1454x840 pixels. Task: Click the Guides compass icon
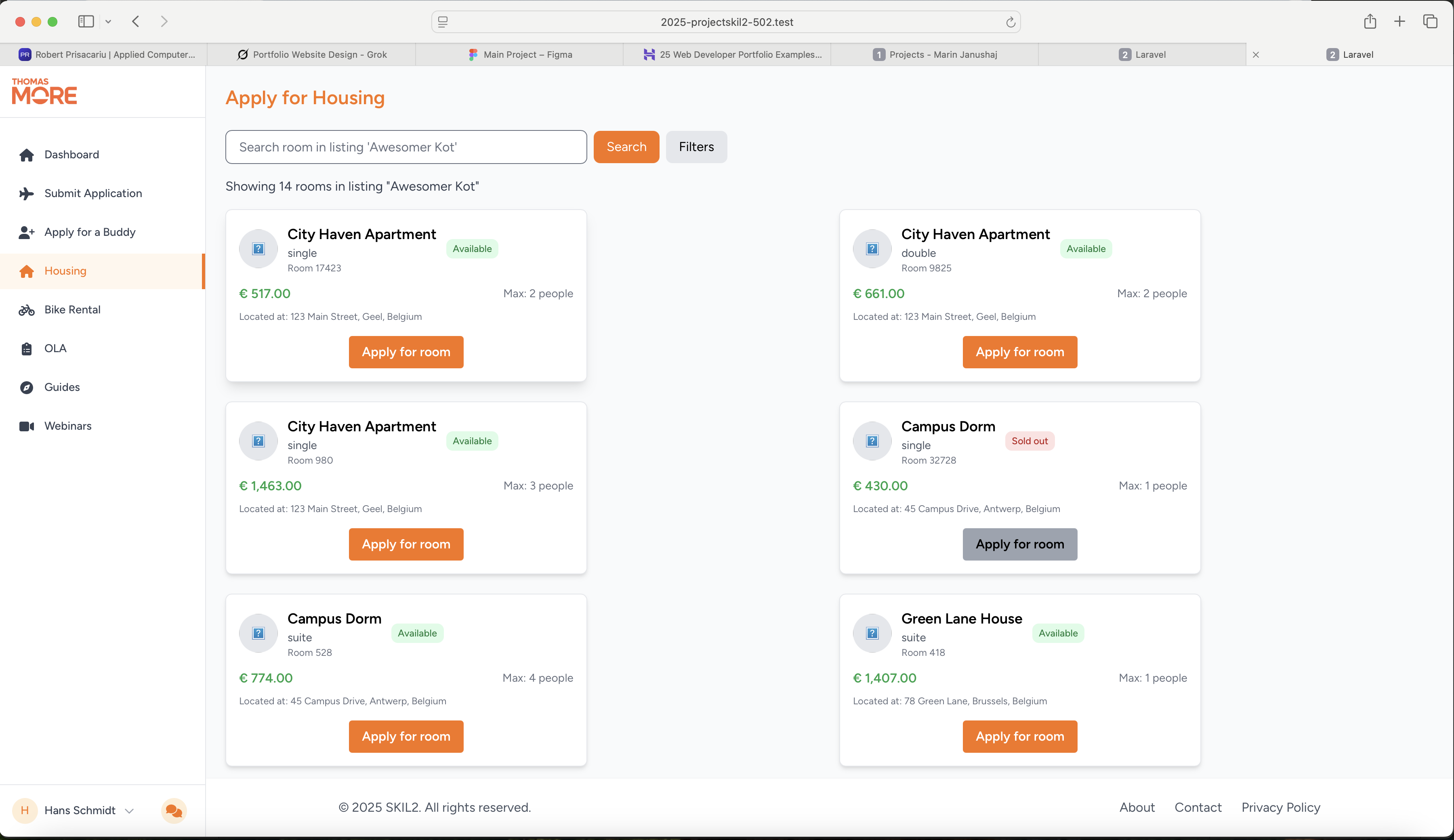(x=27, y=387)
